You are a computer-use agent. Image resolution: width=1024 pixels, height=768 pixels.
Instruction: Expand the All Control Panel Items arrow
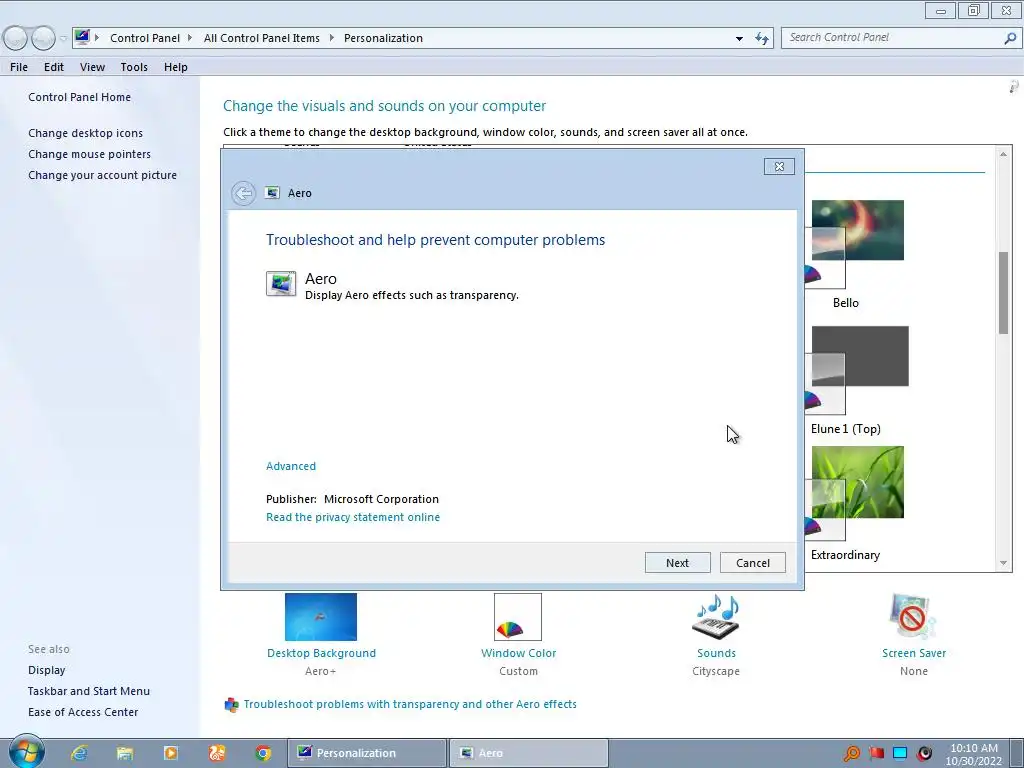pyautogui.click(x=331, y=38)
